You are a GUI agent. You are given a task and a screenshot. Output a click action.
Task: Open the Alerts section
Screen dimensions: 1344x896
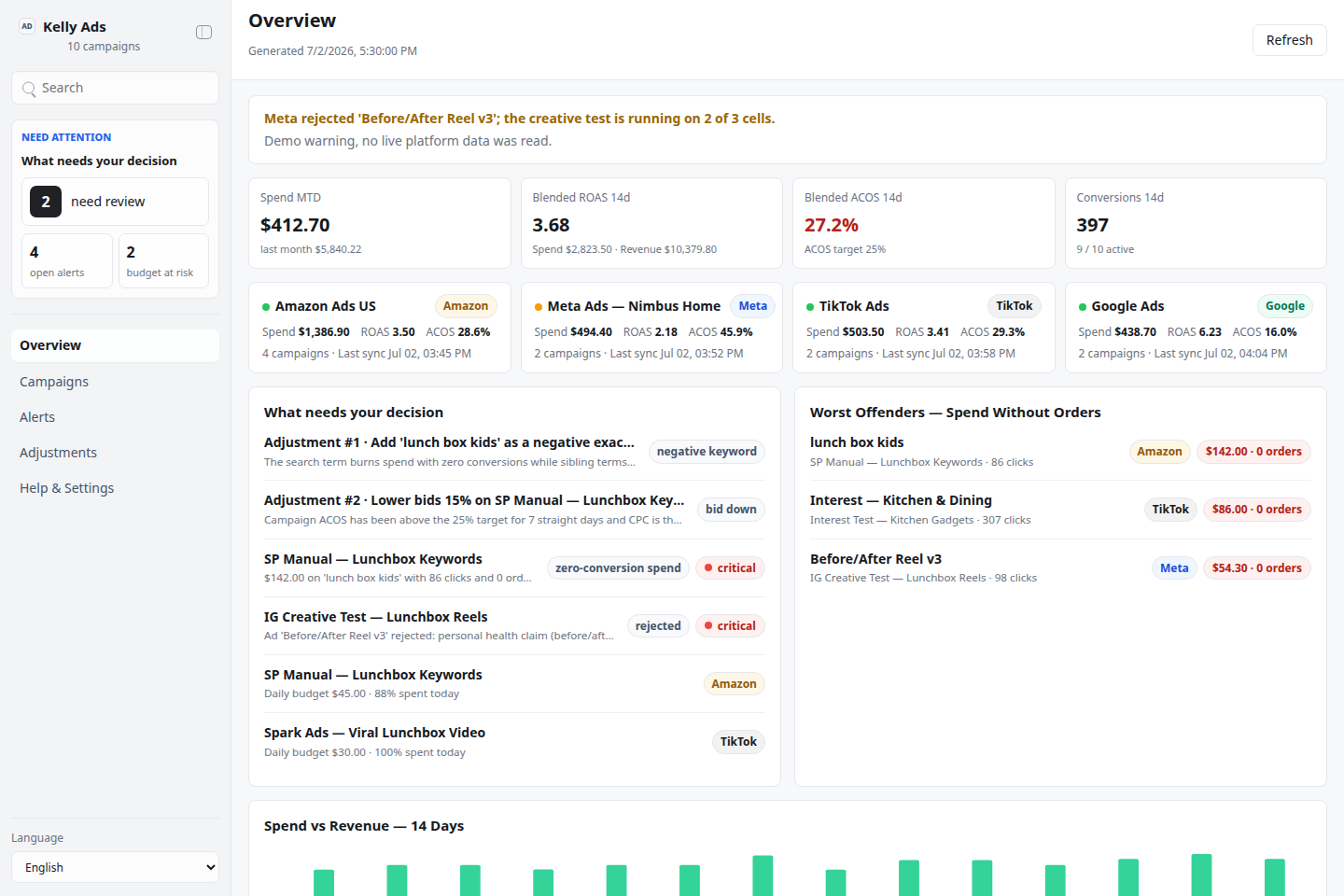(x=115, y=417)
